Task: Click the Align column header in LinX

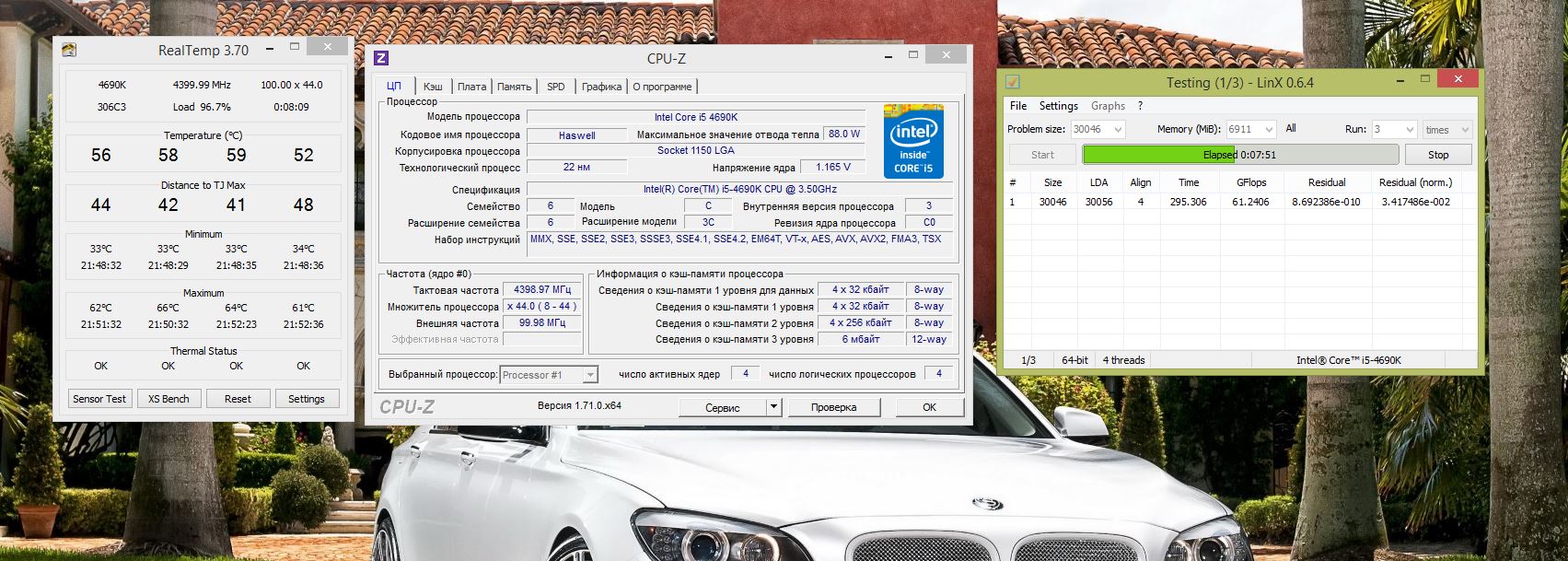Action: point(1141,182)
